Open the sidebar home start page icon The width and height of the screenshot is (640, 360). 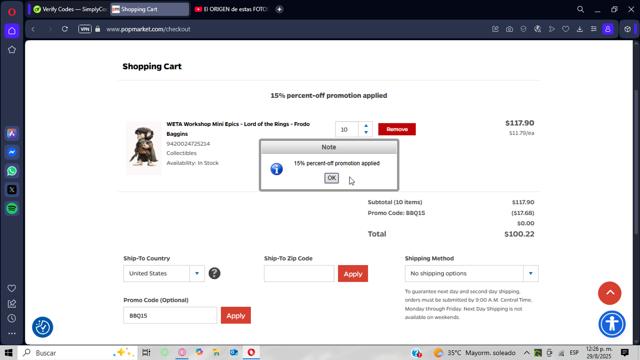pos(12,31)
